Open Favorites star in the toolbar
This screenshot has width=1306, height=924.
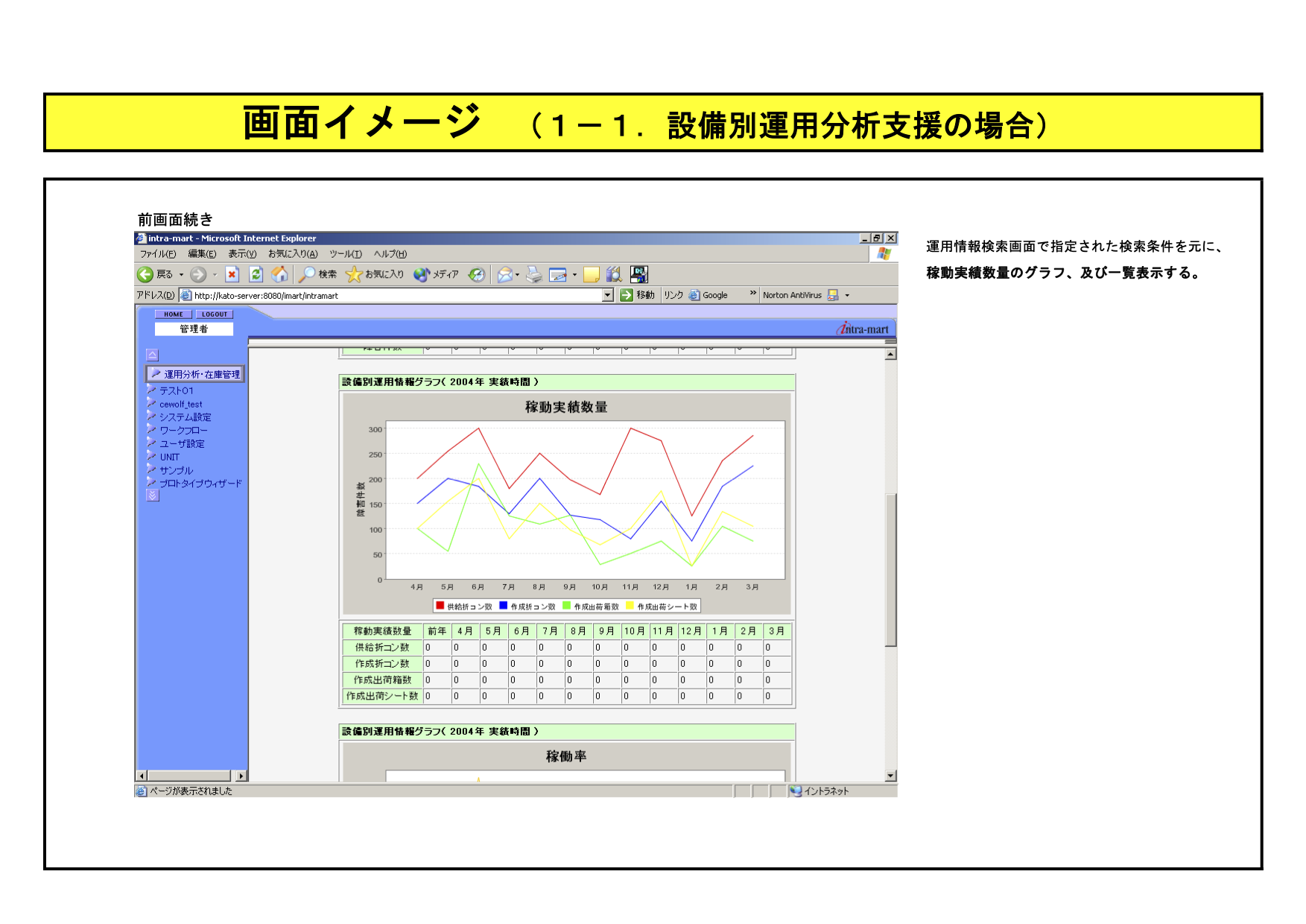point(354,275)
